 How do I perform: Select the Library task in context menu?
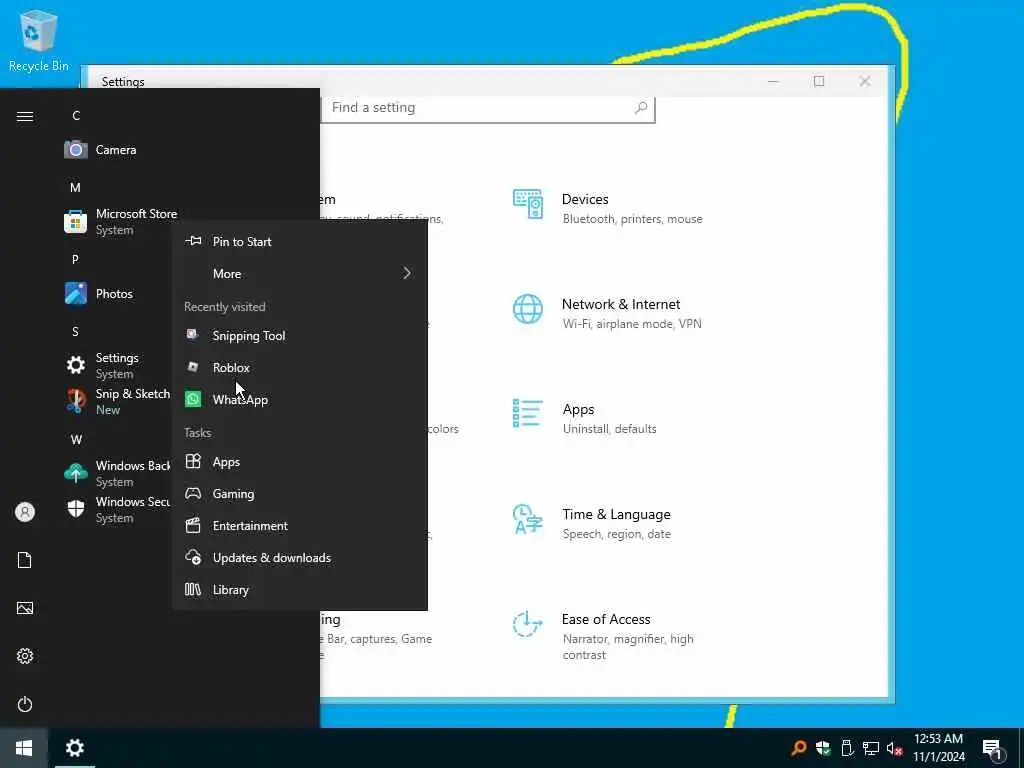click(x=300, y=590)
